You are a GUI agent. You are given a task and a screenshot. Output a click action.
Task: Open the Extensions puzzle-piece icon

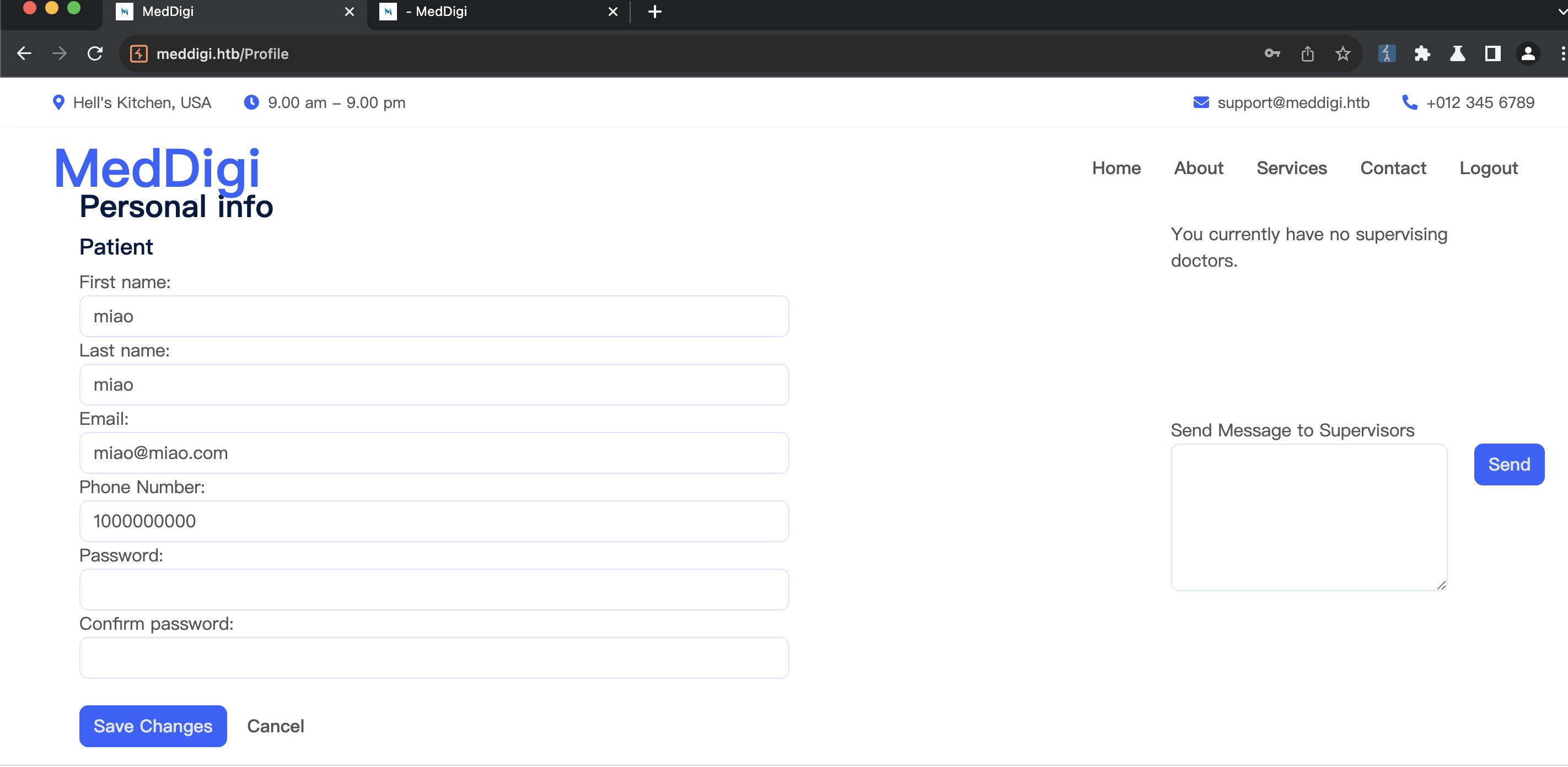click(x=1422, y=53)
